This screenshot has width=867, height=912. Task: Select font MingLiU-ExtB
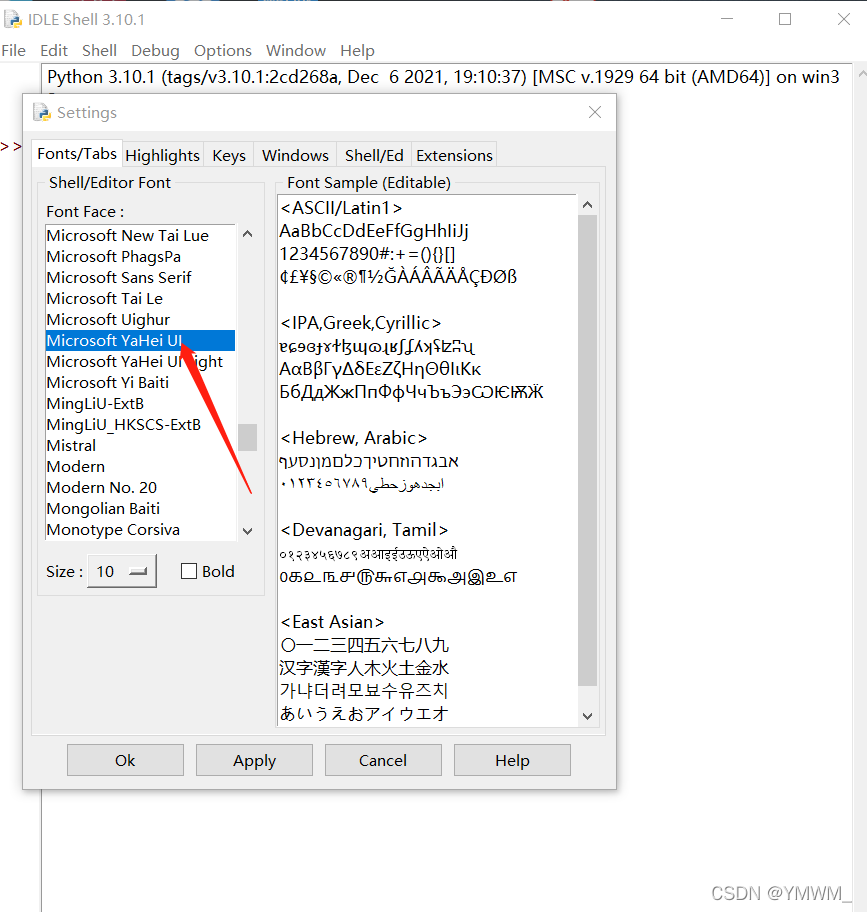(x=140, y=403)
